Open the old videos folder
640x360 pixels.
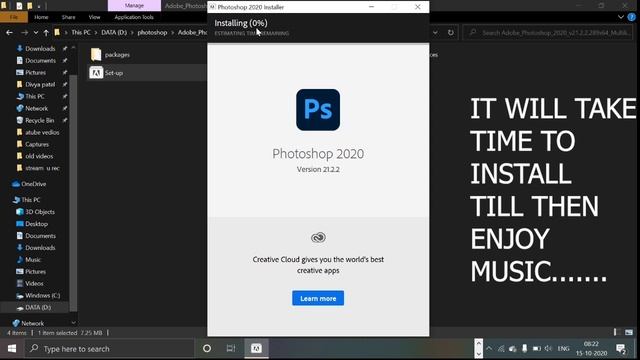[39, 156]
